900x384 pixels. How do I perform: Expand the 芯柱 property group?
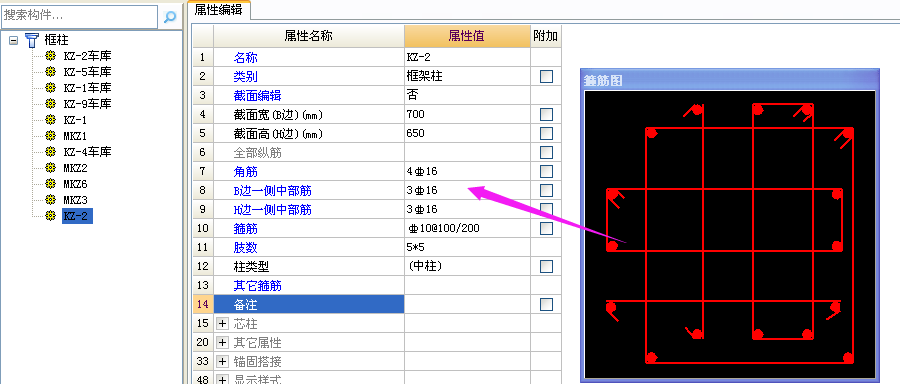click(x=223, y=324)
